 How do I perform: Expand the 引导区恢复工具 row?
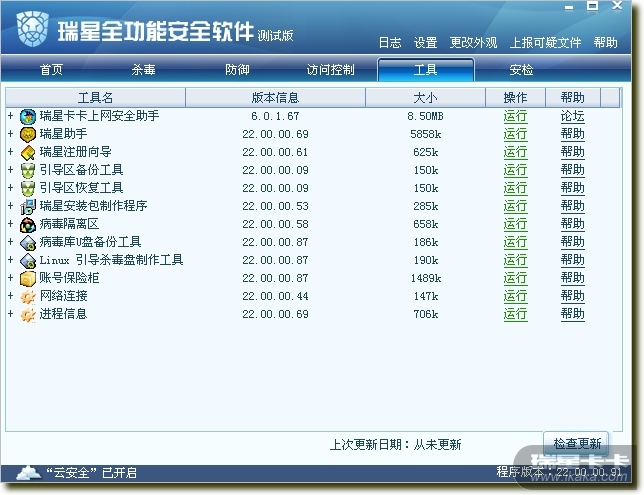(x=11, y=188)
